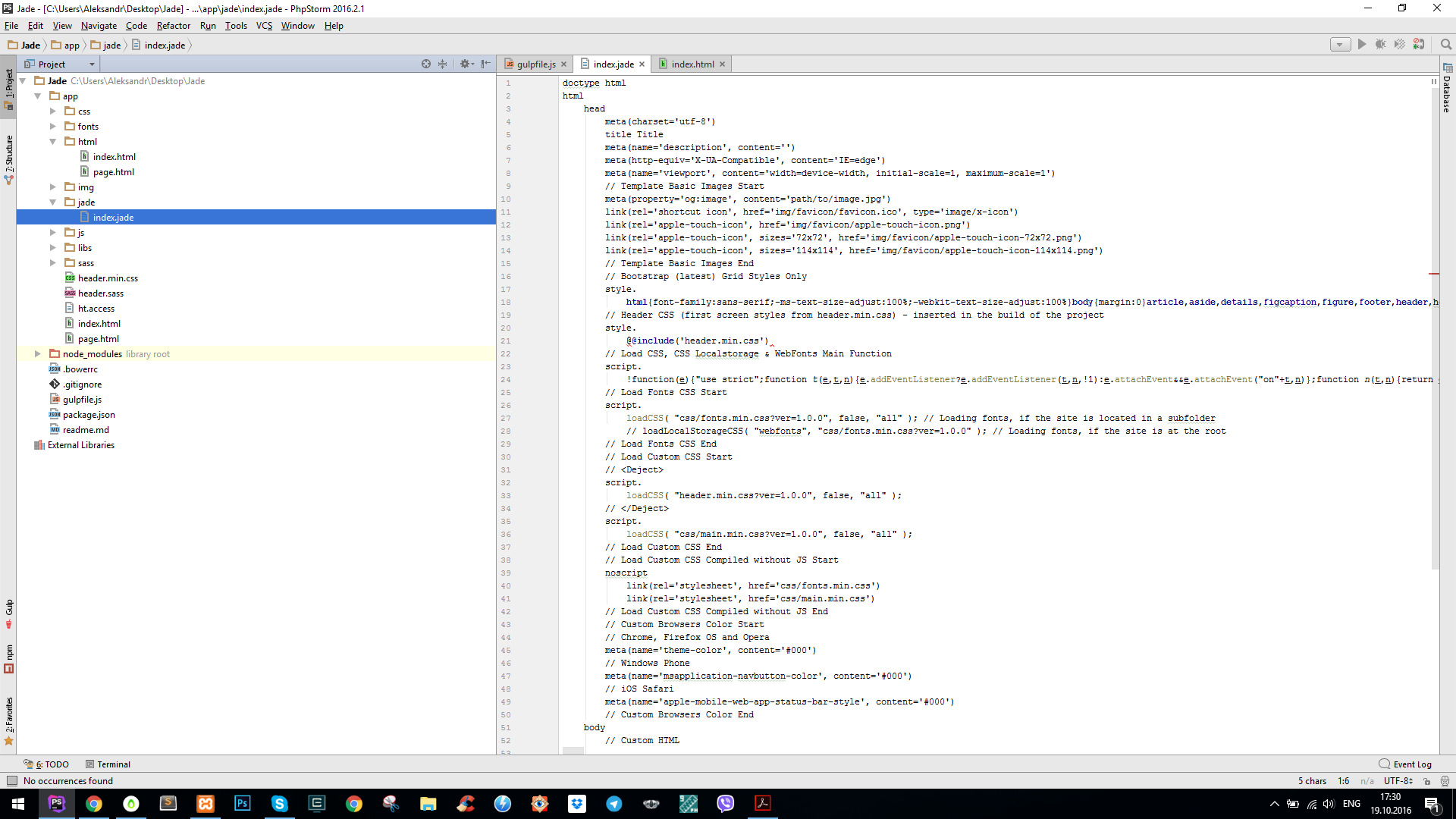The height and width of the screenshot is (819, 1456).
Task: Click Scroll from Source crosshair icon
Action: 426,64
